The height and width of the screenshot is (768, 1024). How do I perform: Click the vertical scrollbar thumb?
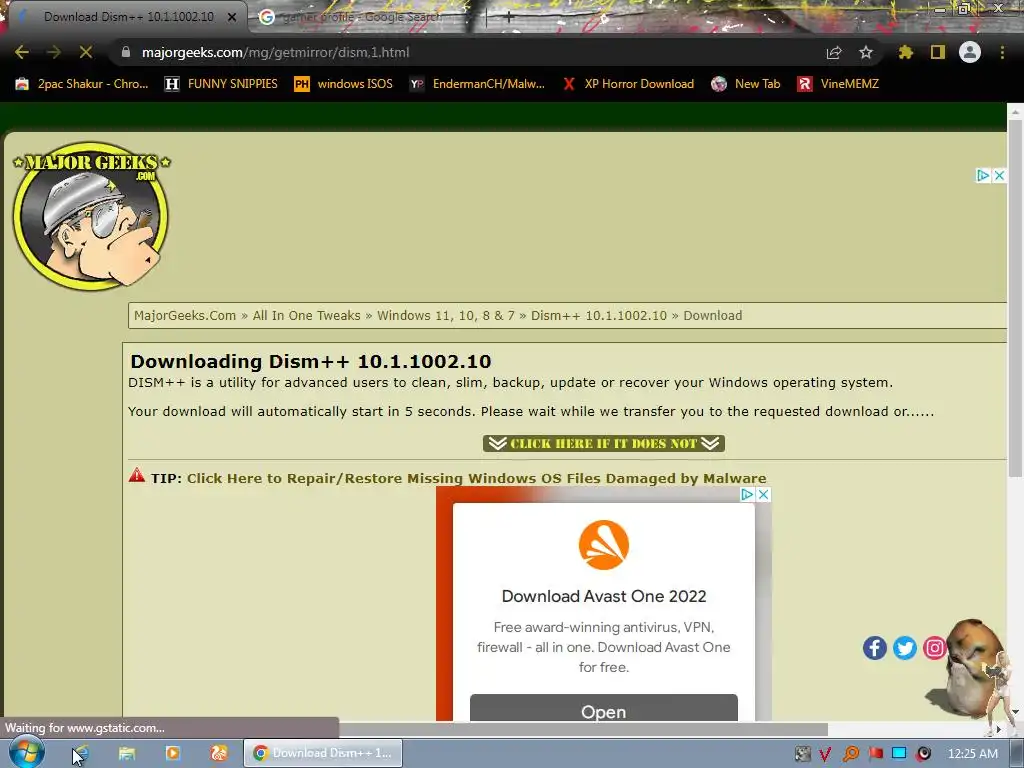[1015, 298]
